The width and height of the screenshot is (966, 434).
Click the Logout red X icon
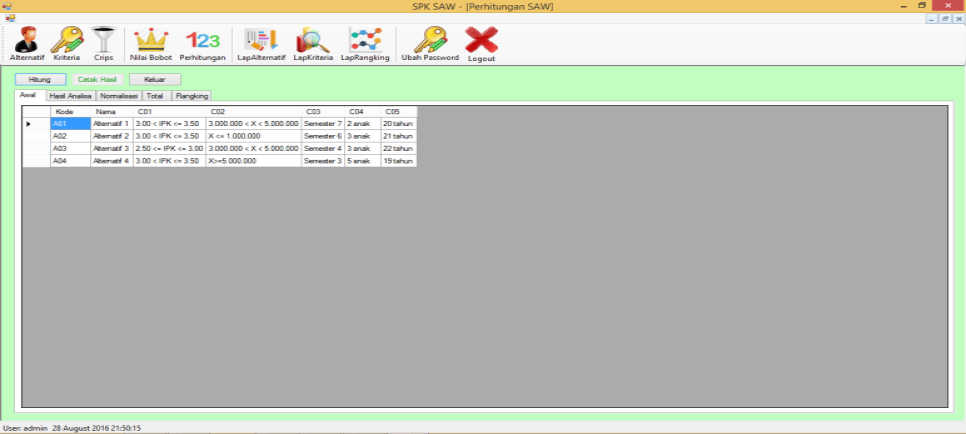click(481, 44)
